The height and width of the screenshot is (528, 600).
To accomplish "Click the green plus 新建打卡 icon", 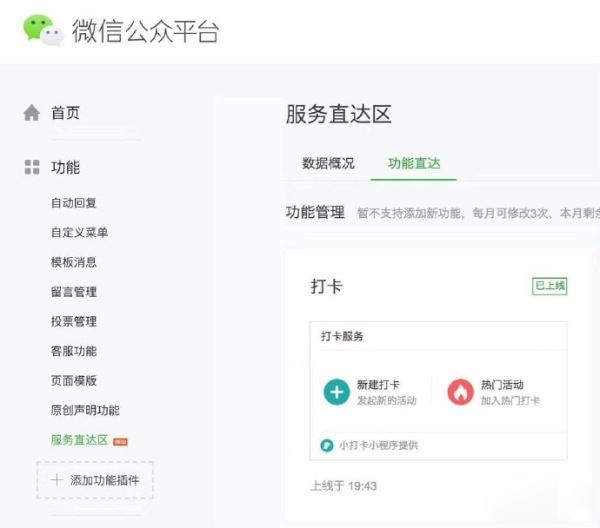I will coord(336,391).
